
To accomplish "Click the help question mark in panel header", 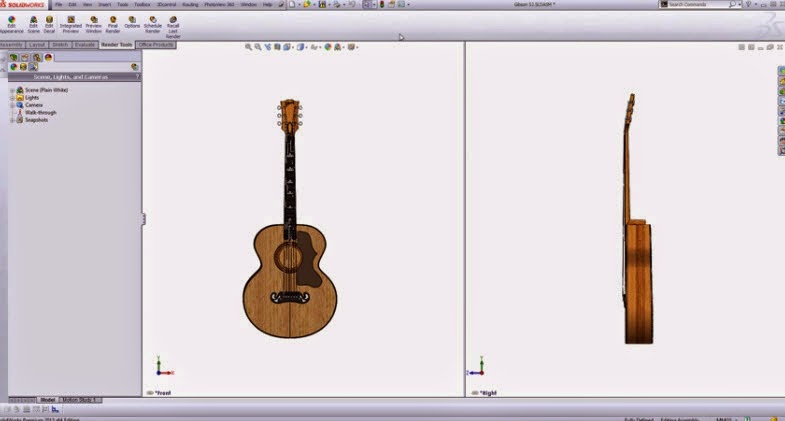I will (x=137, y=77).
